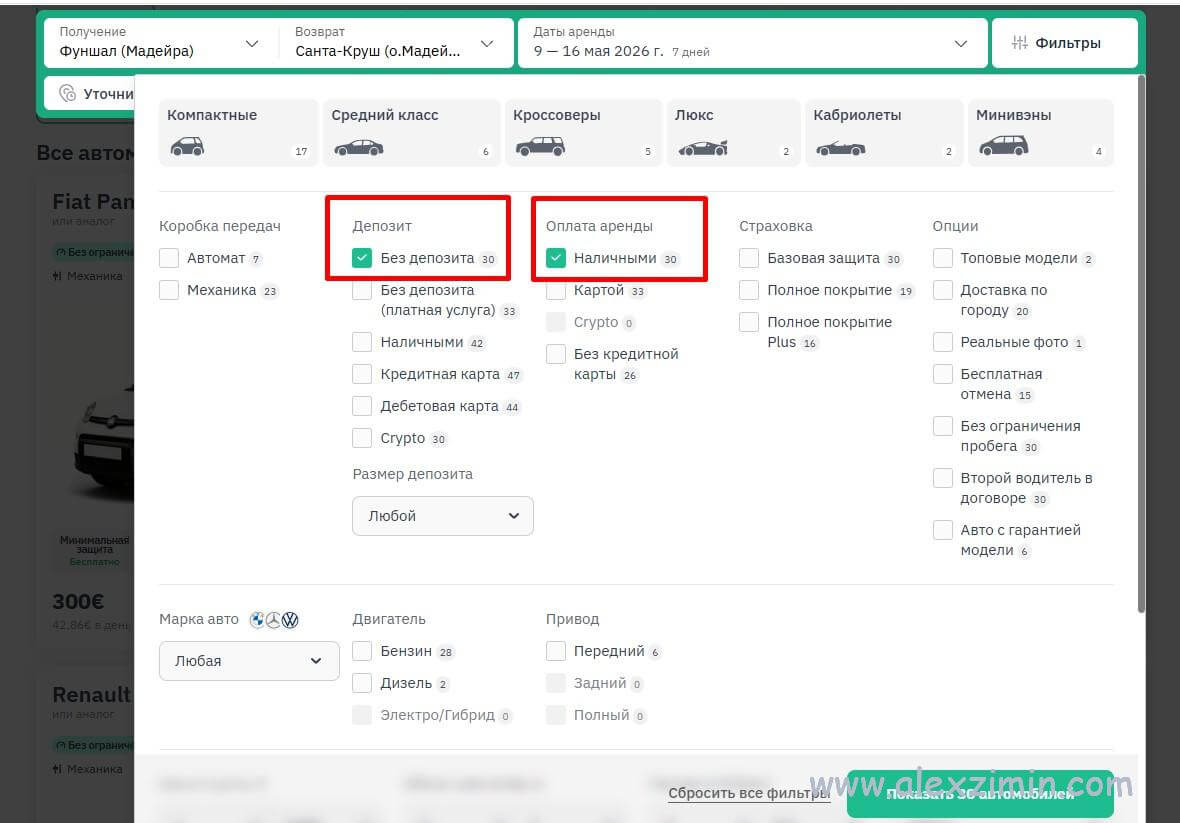1180x823 pixels.
Task: Click the Mercedes logo near Марка авто
Action: (274, 620)
